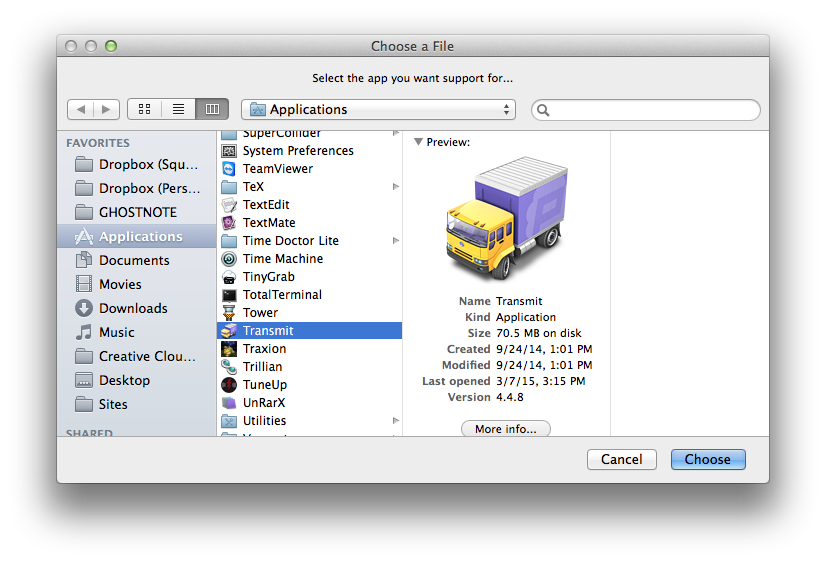
Task: Click the TinyGrab app icon
Action: [229, 277]
